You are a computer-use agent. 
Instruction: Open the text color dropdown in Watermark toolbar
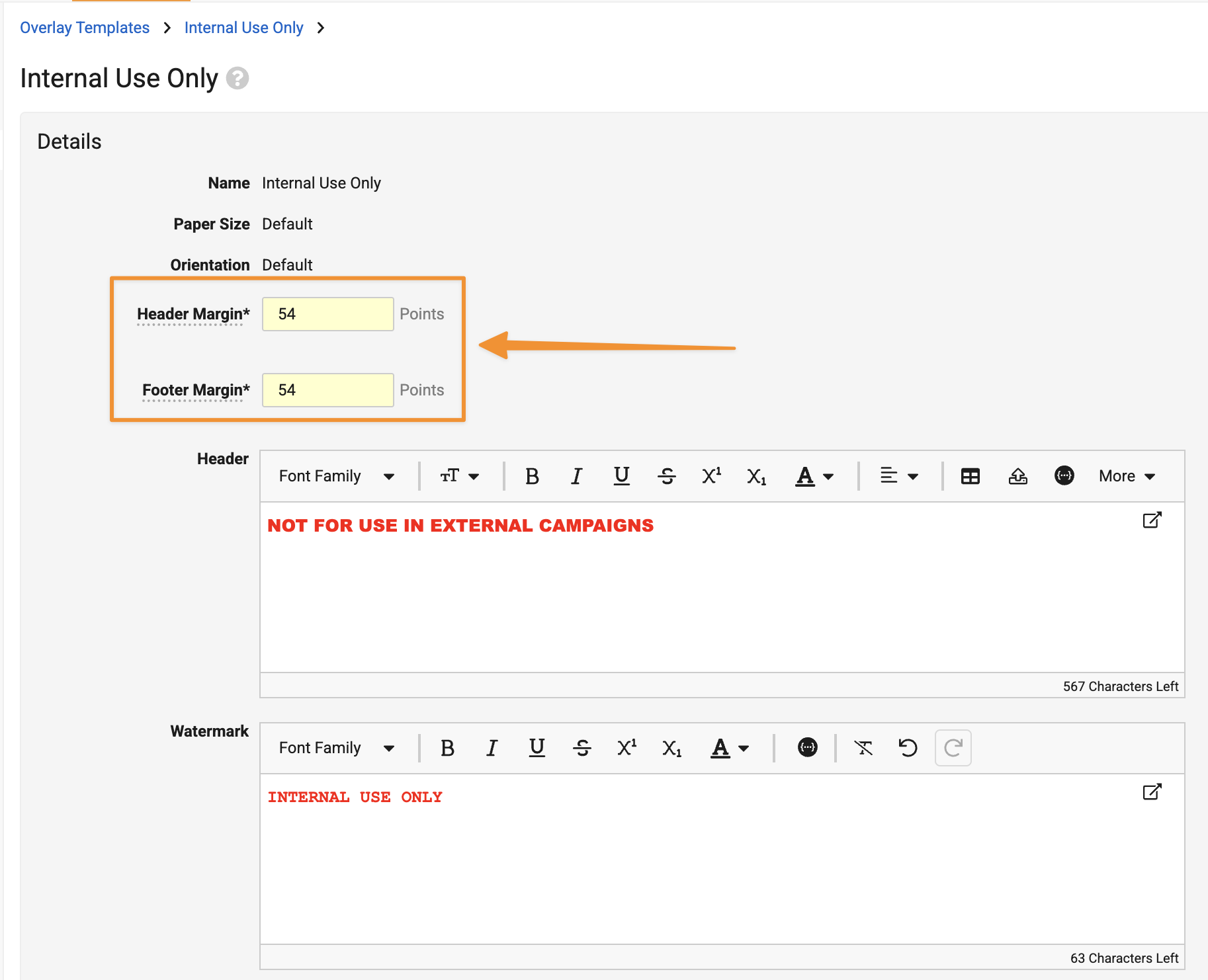tap(730, 748)
